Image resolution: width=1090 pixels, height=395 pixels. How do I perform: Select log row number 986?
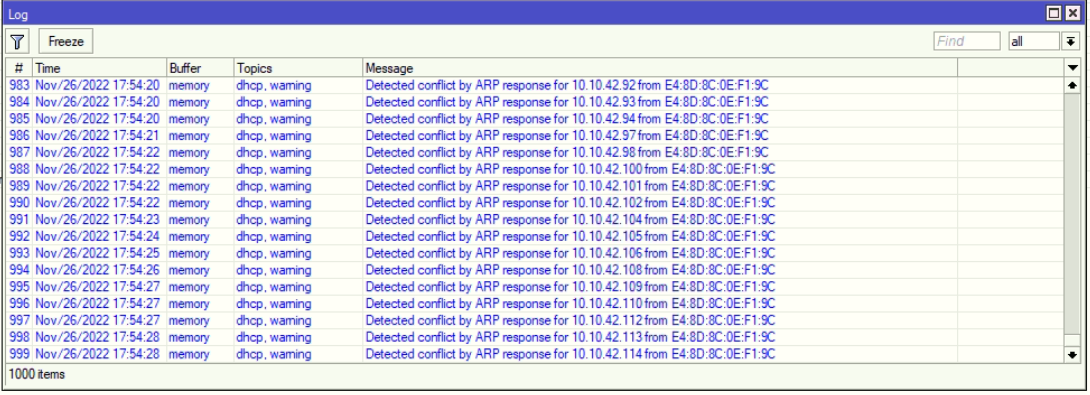pos(535,136)
